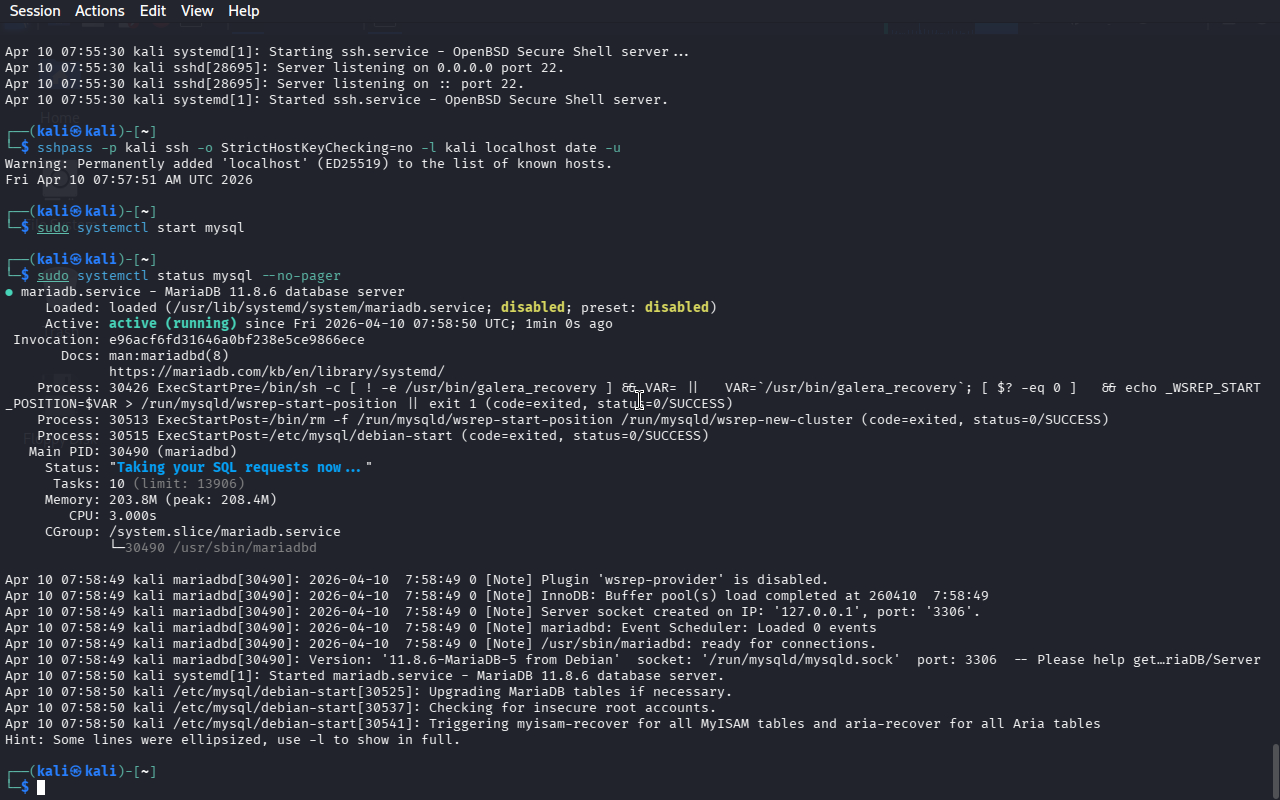Image resolution: width=1280 pixels, height=800 pixels.
Task: Click the Invocation ID hash text
Action: [236, 339]
